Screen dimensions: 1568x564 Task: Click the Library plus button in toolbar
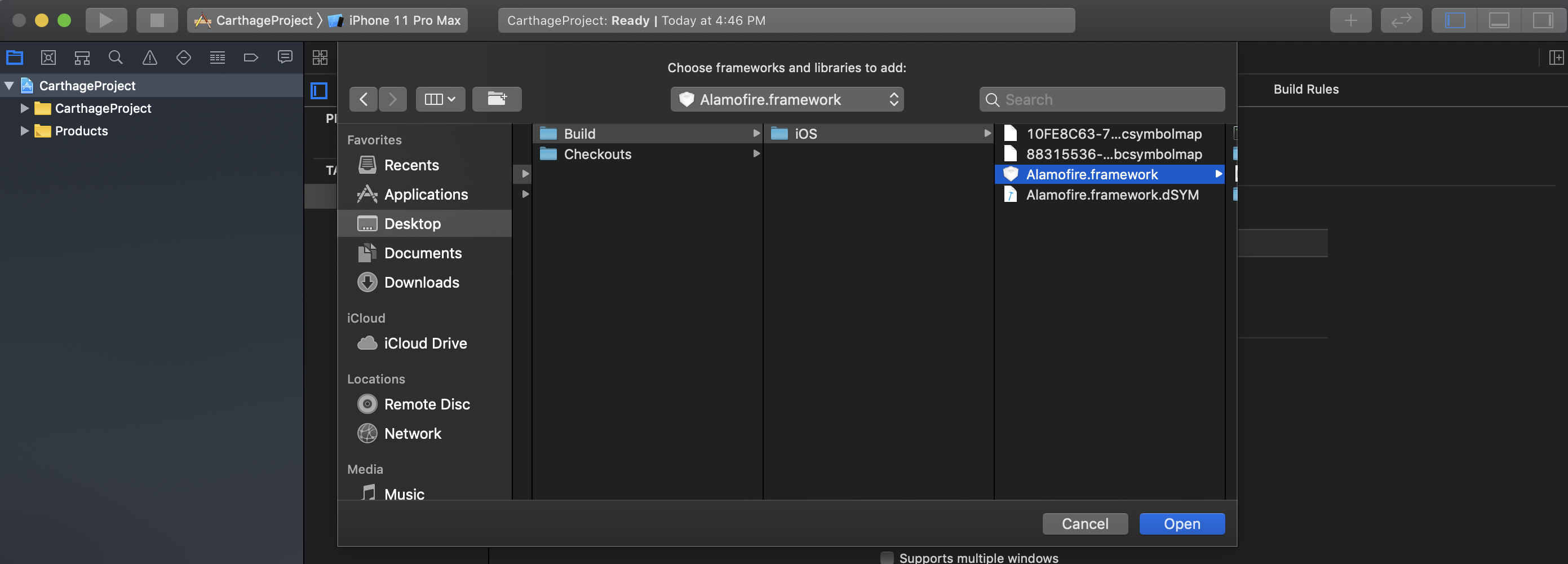click(1350, 20)
